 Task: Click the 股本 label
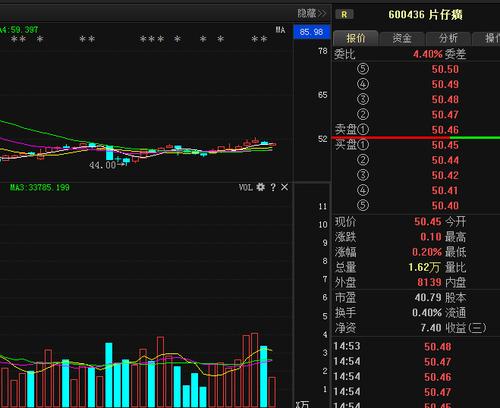pyautogui.click(x=455, y=297)
